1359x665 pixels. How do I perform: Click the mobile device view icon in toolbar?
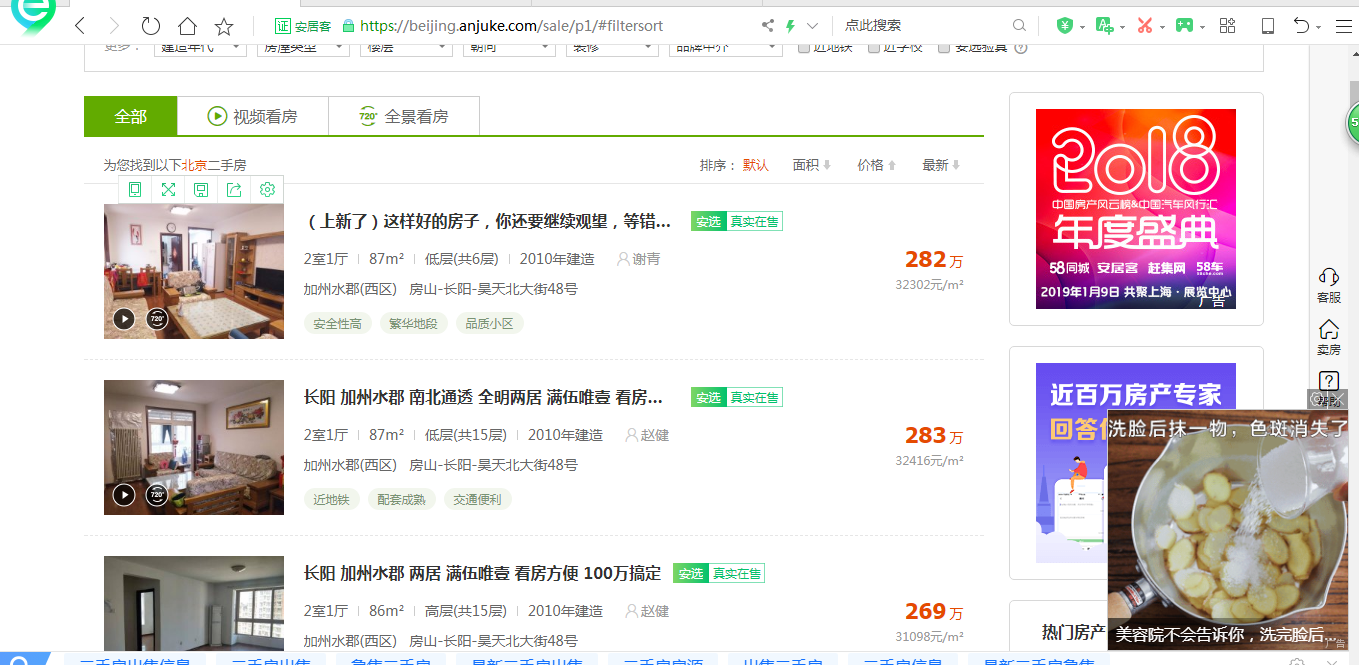[x=1268, y=26]
